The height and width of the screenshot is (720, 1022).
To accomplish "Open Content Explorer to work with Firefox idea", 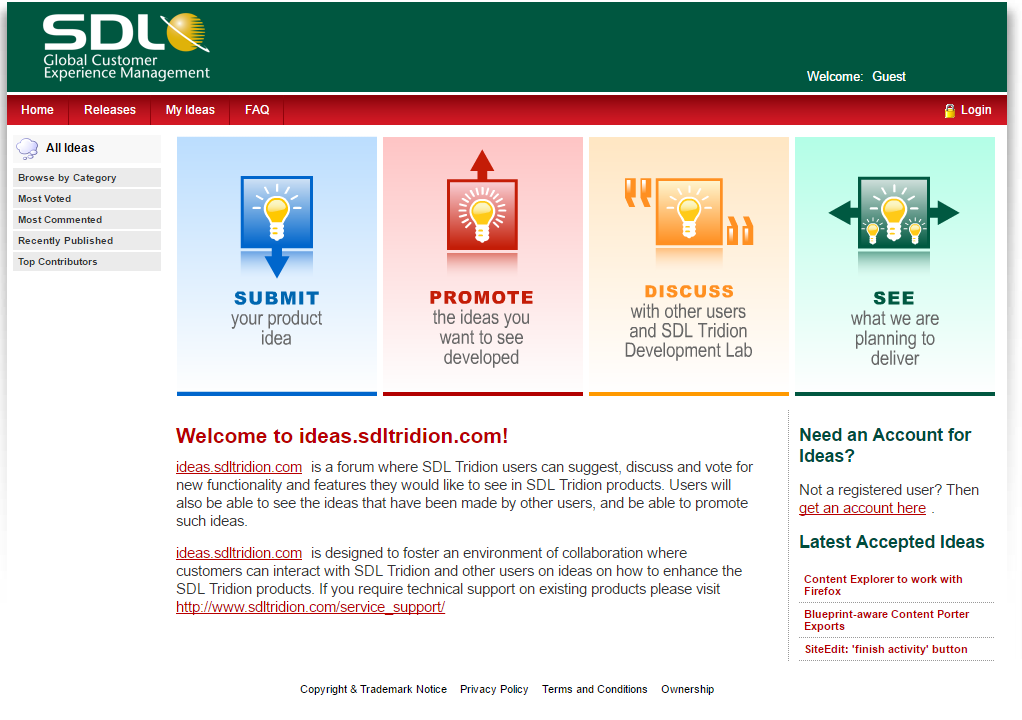I will (x=883, y=585).
